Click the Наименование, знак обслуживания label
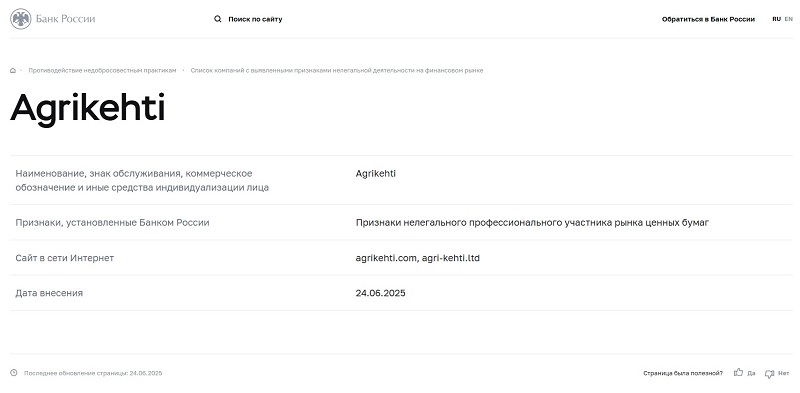This screenshot has width=800, height=393. [142, 181]
